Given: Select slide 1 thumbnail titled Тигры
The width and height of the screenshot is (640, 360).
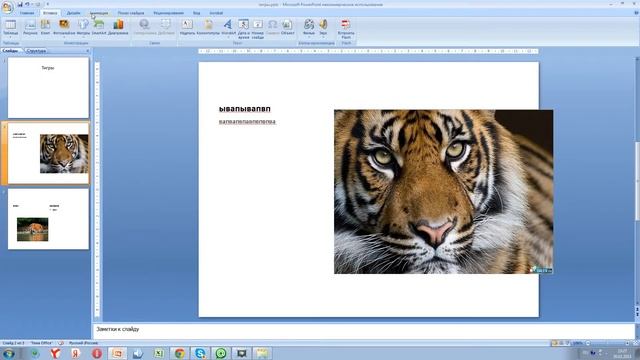Looking at the screenshot, I should [x=48, y=88].
